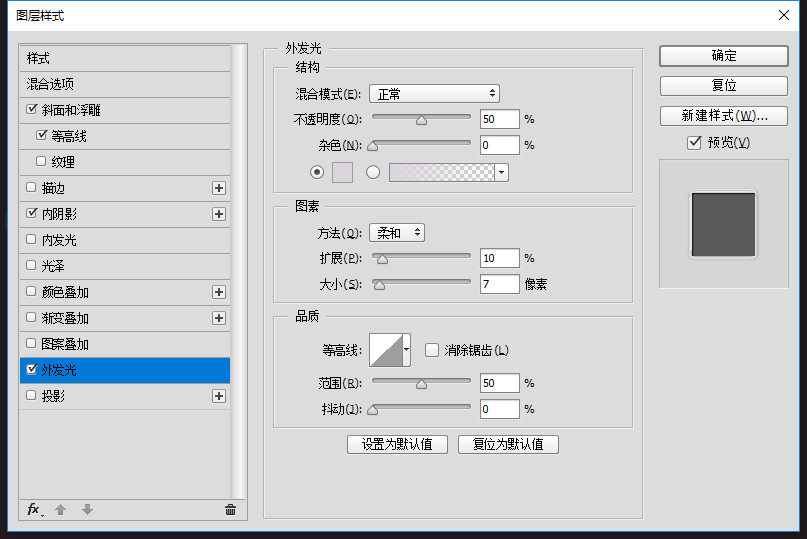This screenshot has width=807, height=539.
Task: Toggle the 等高线 sub-effect checkbox in the styles list
Action: point(42,135)
